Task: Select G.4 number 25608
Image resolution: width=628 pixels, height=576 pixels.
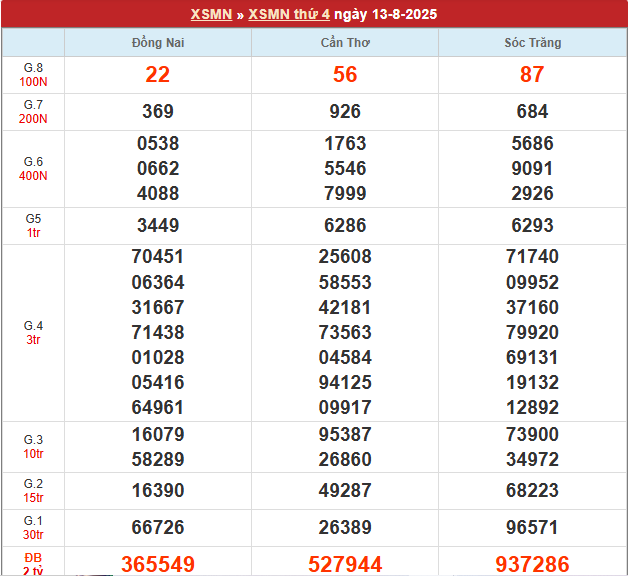Action: [345, 256]
